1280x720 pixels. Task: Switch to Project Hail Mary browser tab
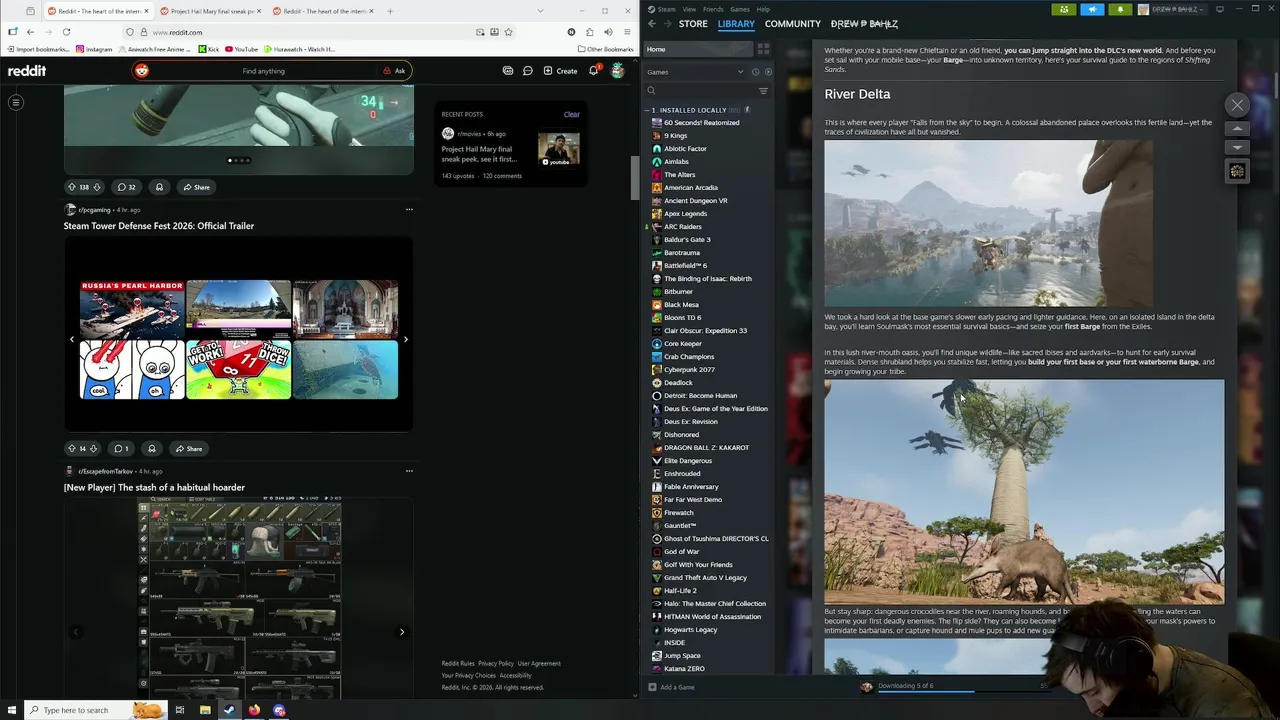tap(211, 11)
